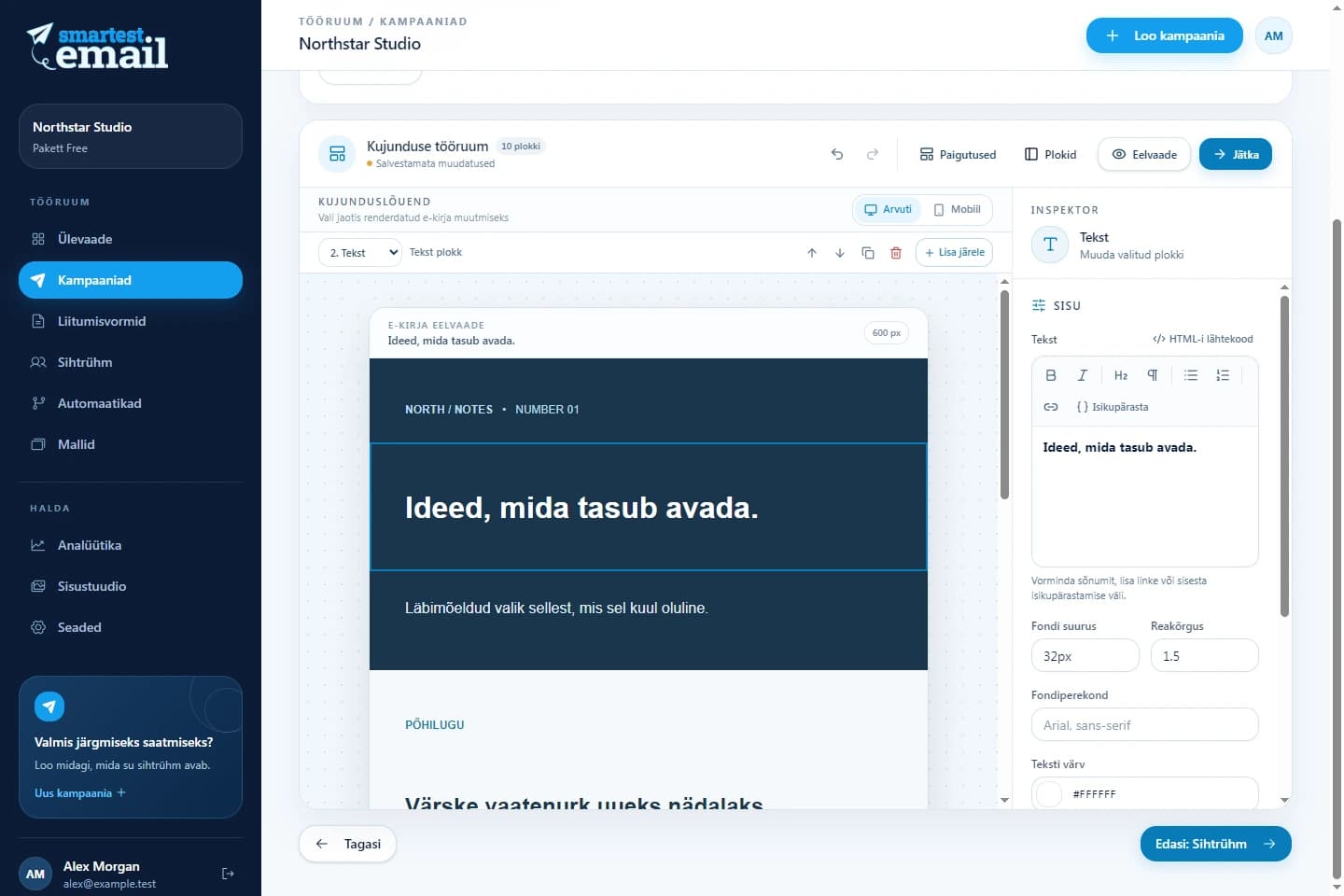This screenshot has height=896, width=1344.
Task: Click Edasi: Sihtrühm button
Action: [x=1216, y=844]
